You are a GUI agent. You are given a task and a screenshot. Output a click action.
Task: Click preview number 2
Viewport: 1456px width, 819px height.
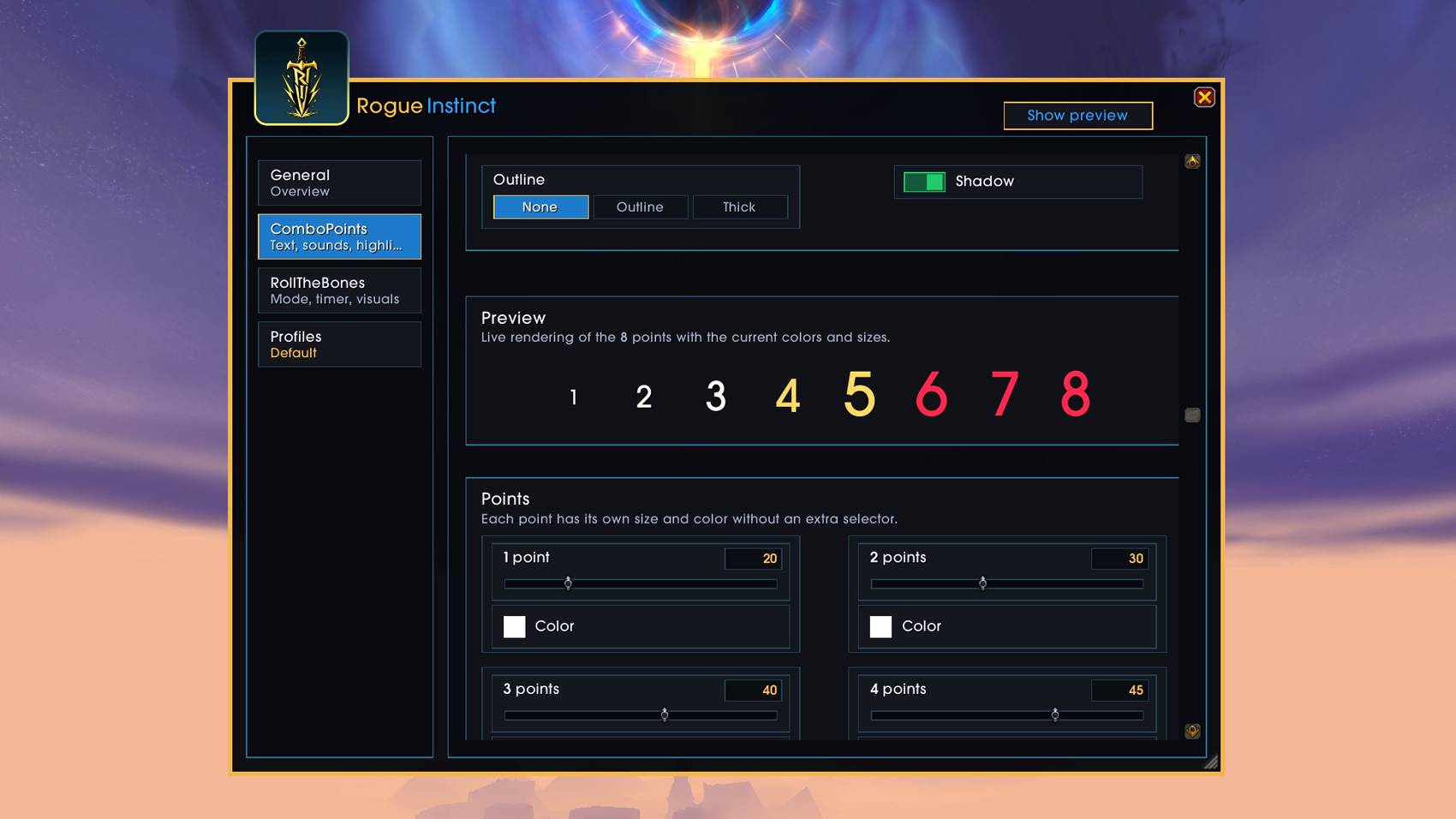click(x=644, y=397)
